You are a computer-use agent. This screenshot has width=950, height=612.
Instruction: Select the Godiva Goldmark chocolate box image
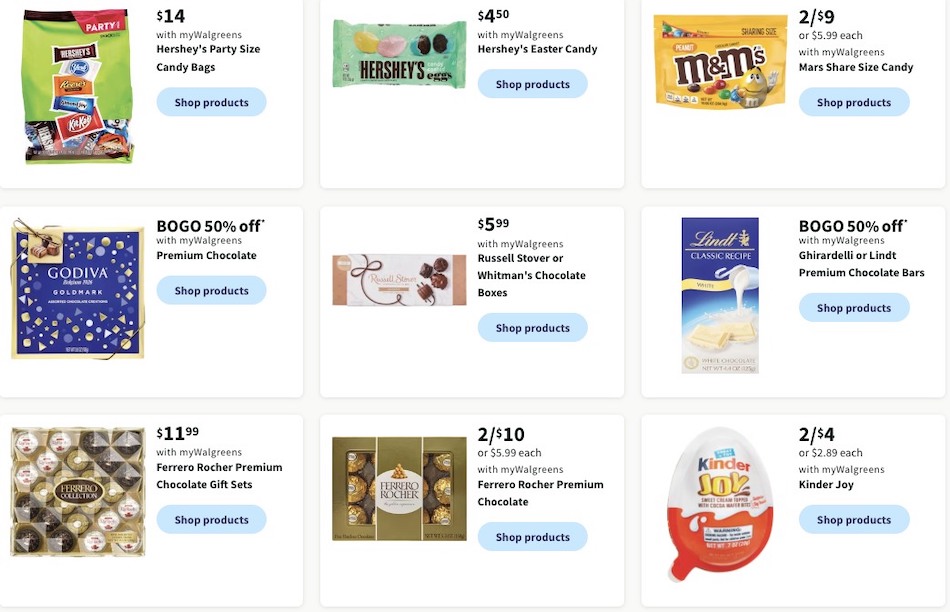[x=76, y=288]
